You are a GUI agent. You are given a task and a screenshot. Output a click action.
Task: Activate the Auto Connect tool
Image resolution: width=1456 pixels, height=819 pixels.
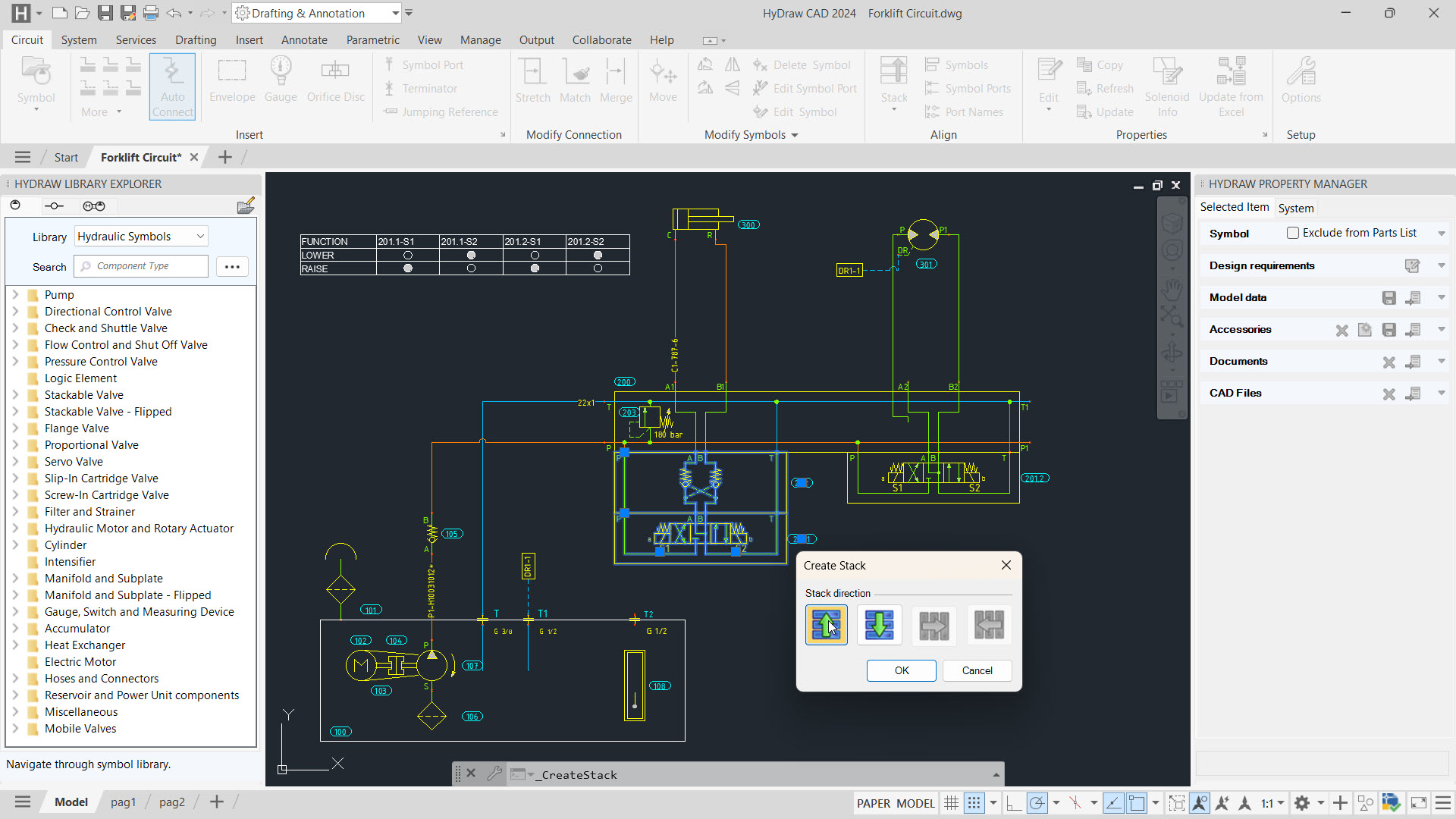pos(172,86)
